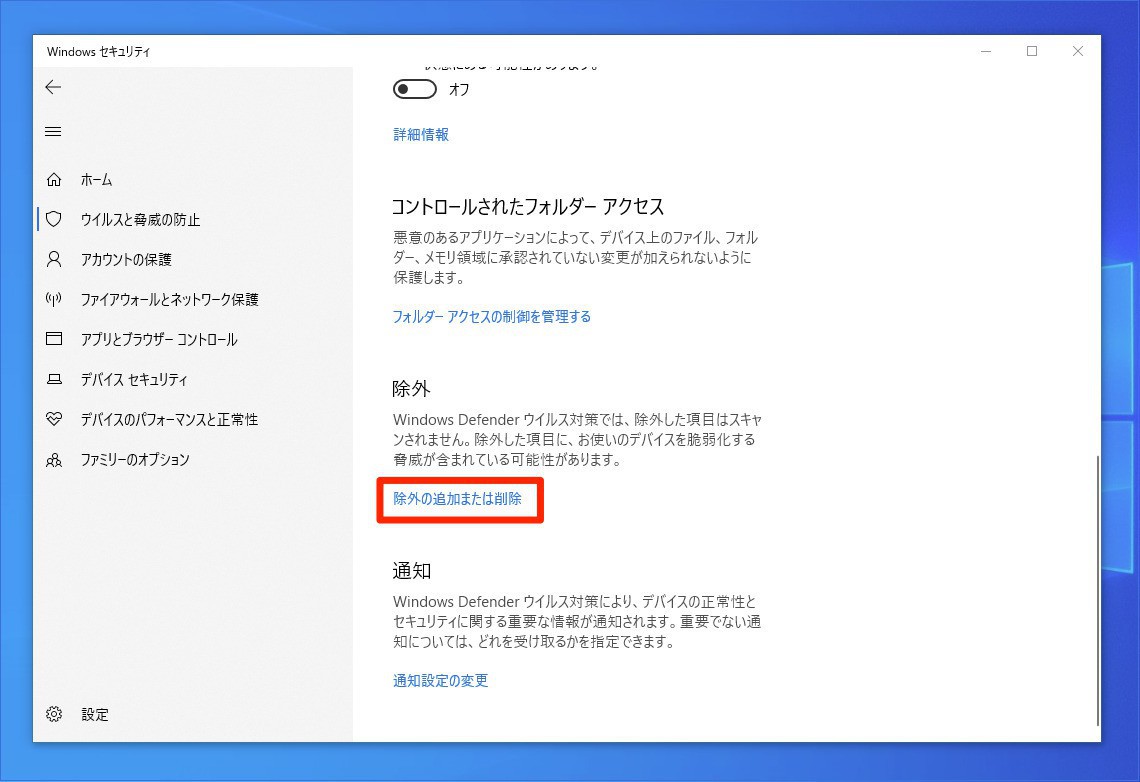
Task: Toggle the オフ switch on
Action: point(414,89)
